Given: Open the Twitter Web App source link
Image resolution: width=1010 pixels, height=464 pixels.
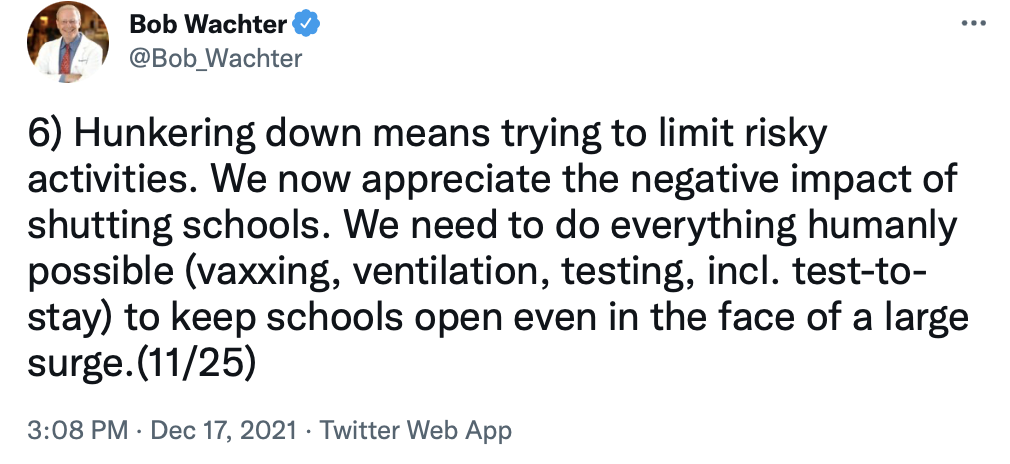Looking at the screenshot, I should coord(418,431).
